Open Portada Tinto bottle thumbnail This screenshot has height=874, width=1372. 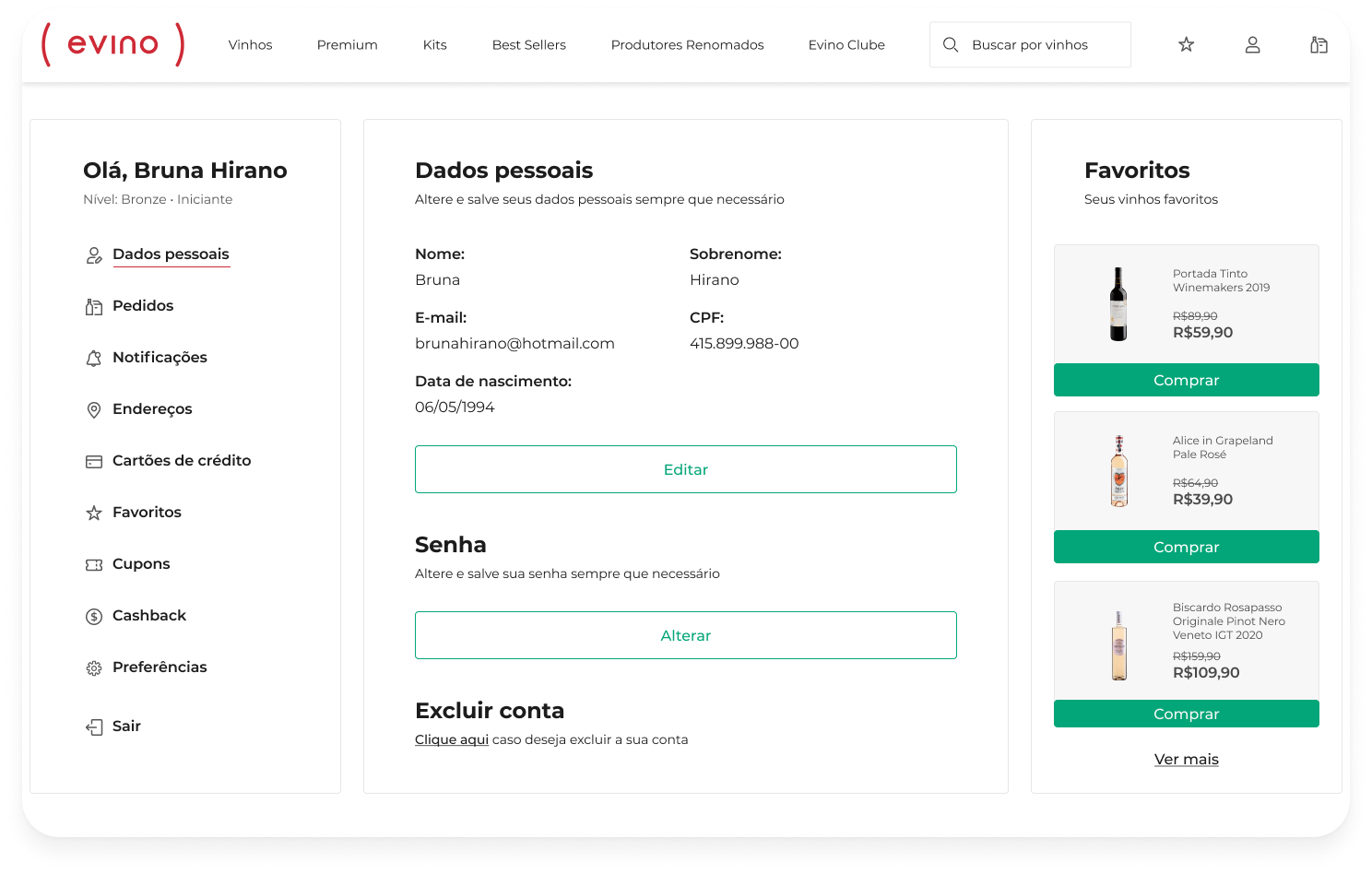pos(1118,304)
